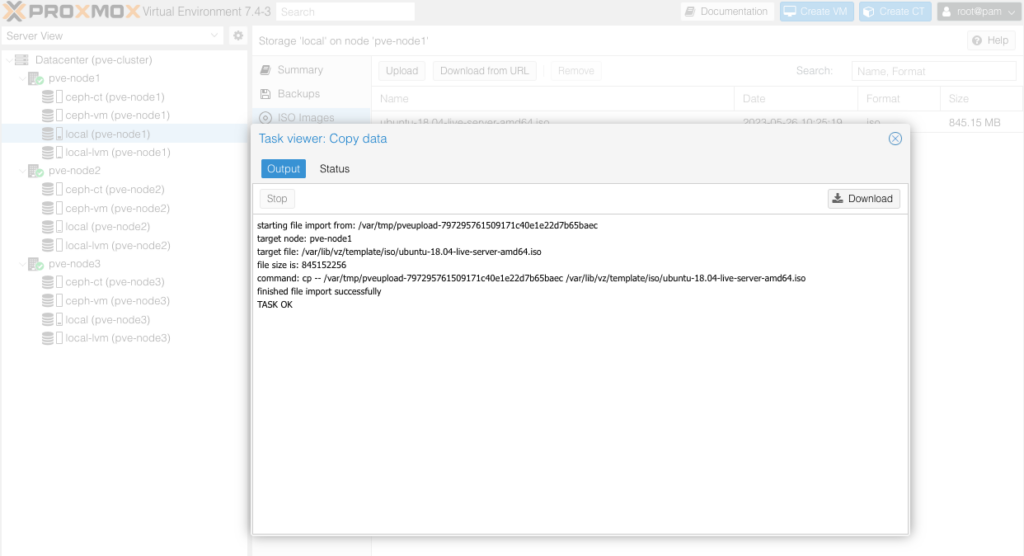Sort by the Date column header
Screen dimensions: 1024x556
[x=796, y=99]
